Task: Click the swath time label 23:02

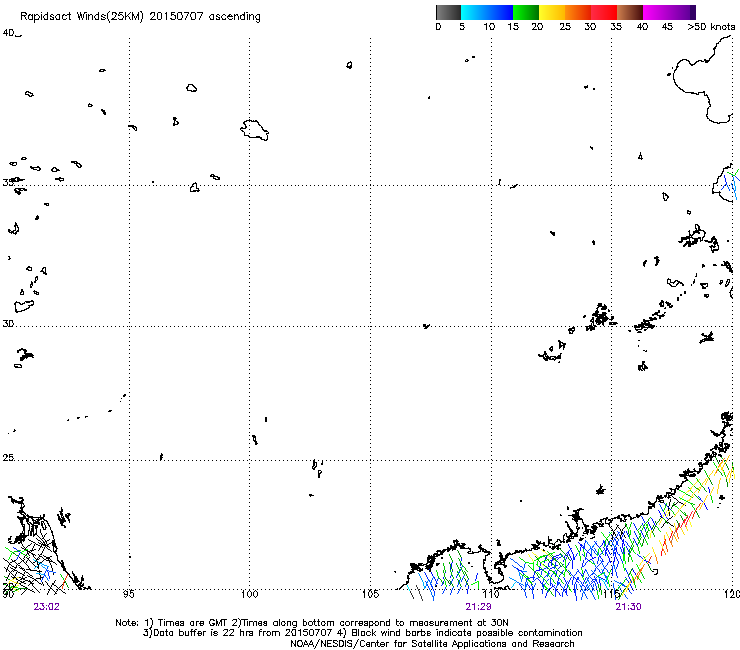Action: 47,607
